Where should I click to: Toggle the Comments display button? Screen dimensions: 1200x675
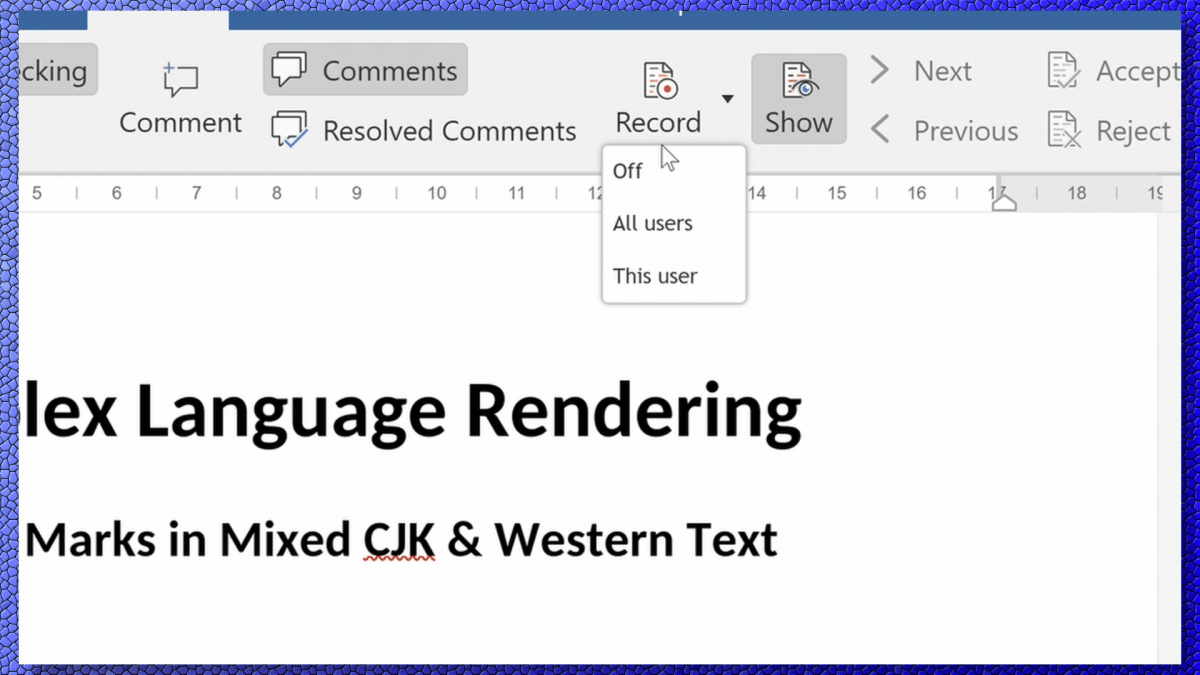(365, 71)
